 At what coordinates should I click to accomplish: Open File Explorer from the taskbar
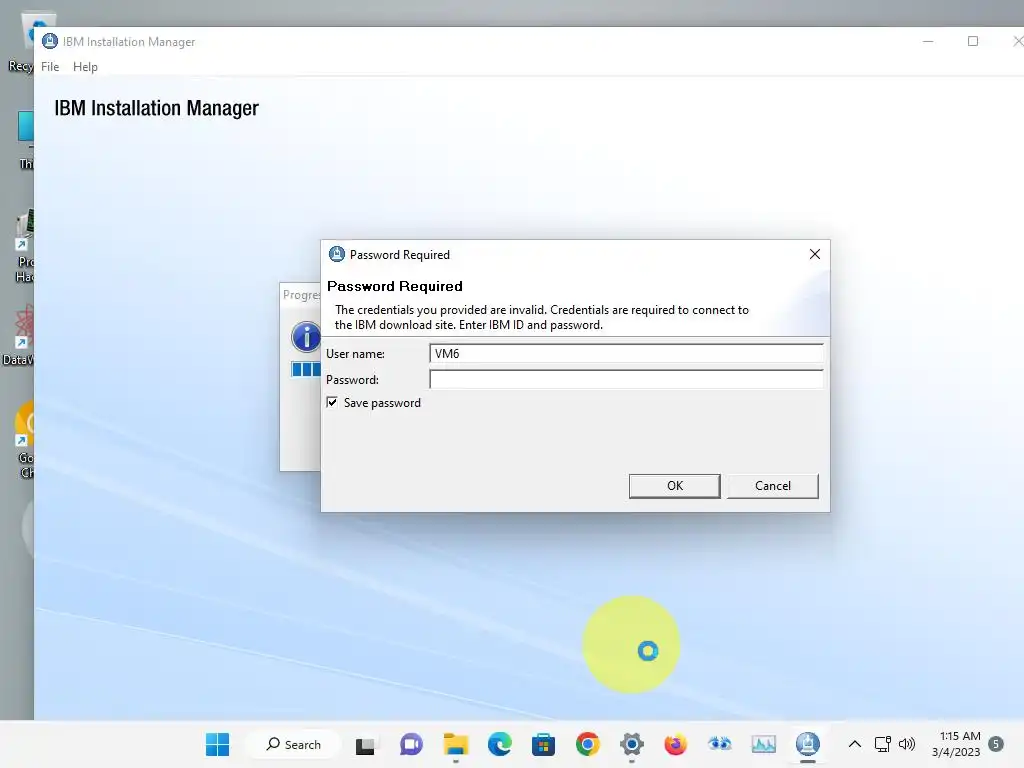pos(455,744)
